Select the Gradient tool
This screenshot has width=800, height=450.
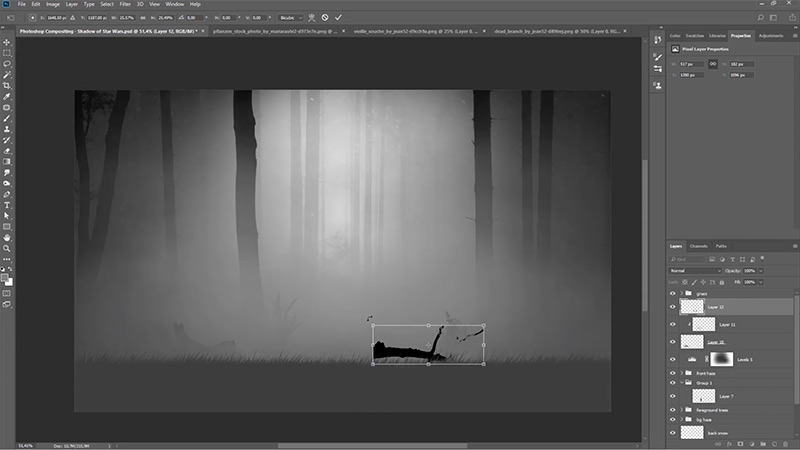[x=7, y=162]
